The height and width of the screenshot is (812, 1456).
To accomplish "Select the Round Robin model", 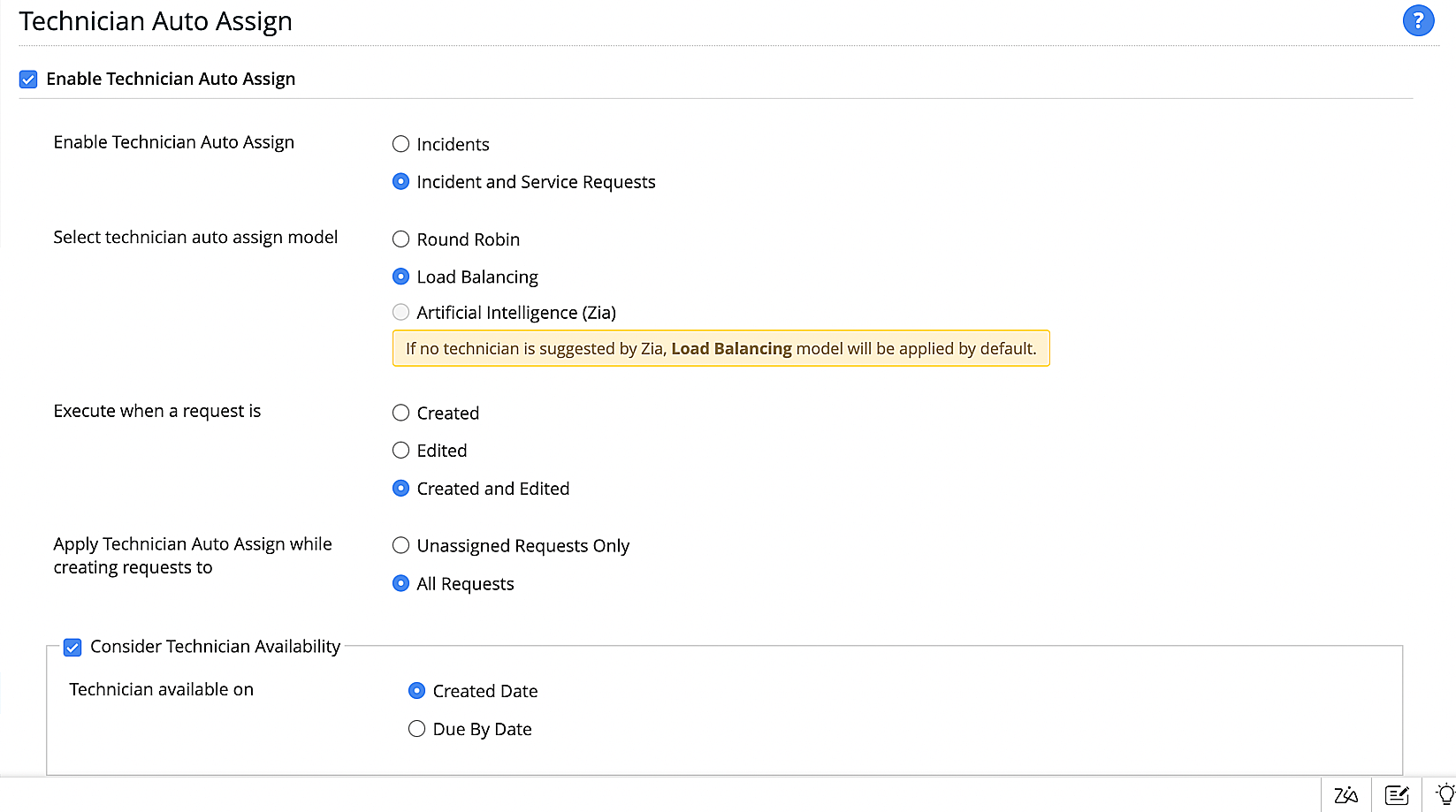I will pos(401,239).
